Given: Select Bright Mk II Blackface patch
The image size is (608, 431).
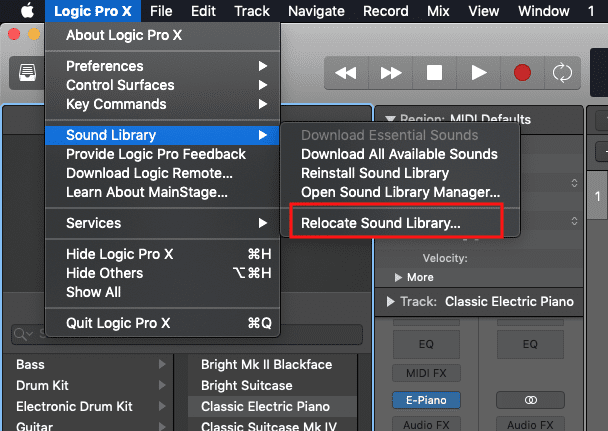Looking at the screenshot, I should click(x=272, y=364).
